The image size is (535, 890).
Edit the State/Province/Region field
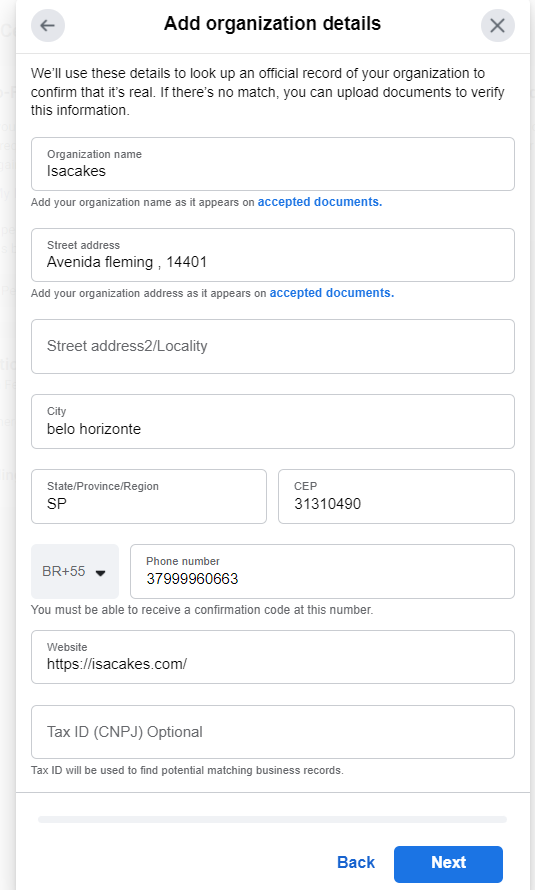(149, 496)
